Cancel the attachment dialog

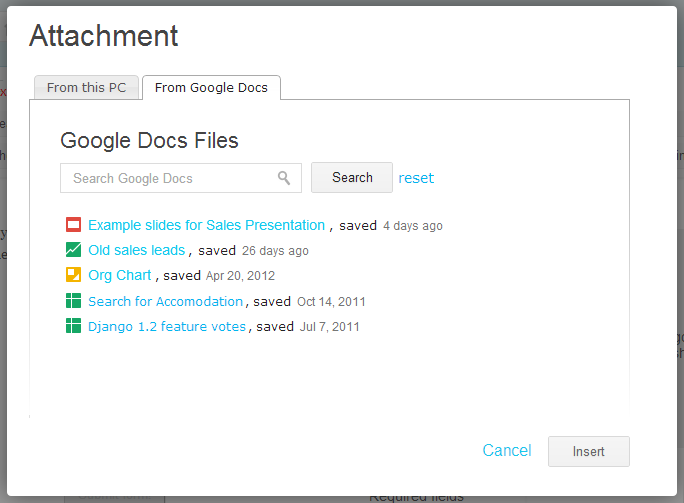pos(507,451)
